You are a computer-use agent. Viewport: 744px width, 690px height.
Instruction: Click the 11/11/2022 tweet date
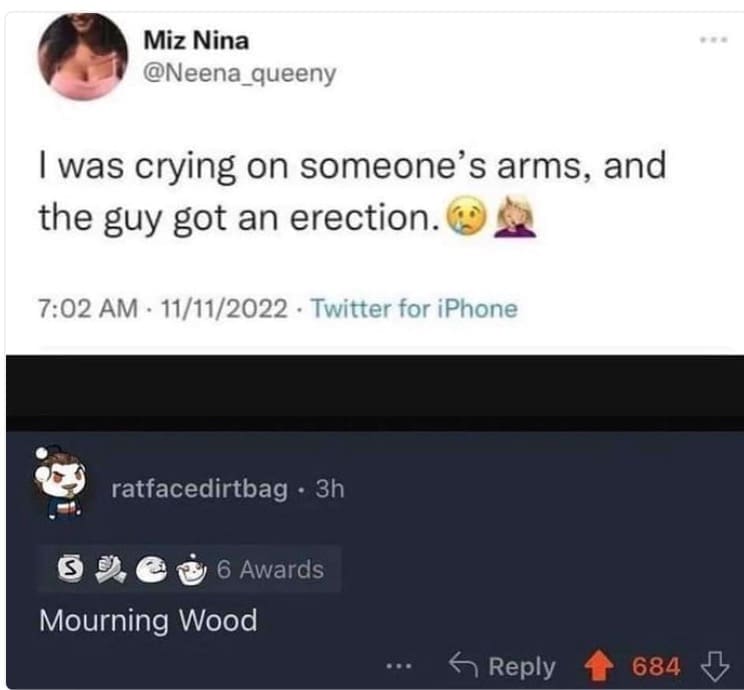pyautogui.click(x=224, y=308)
